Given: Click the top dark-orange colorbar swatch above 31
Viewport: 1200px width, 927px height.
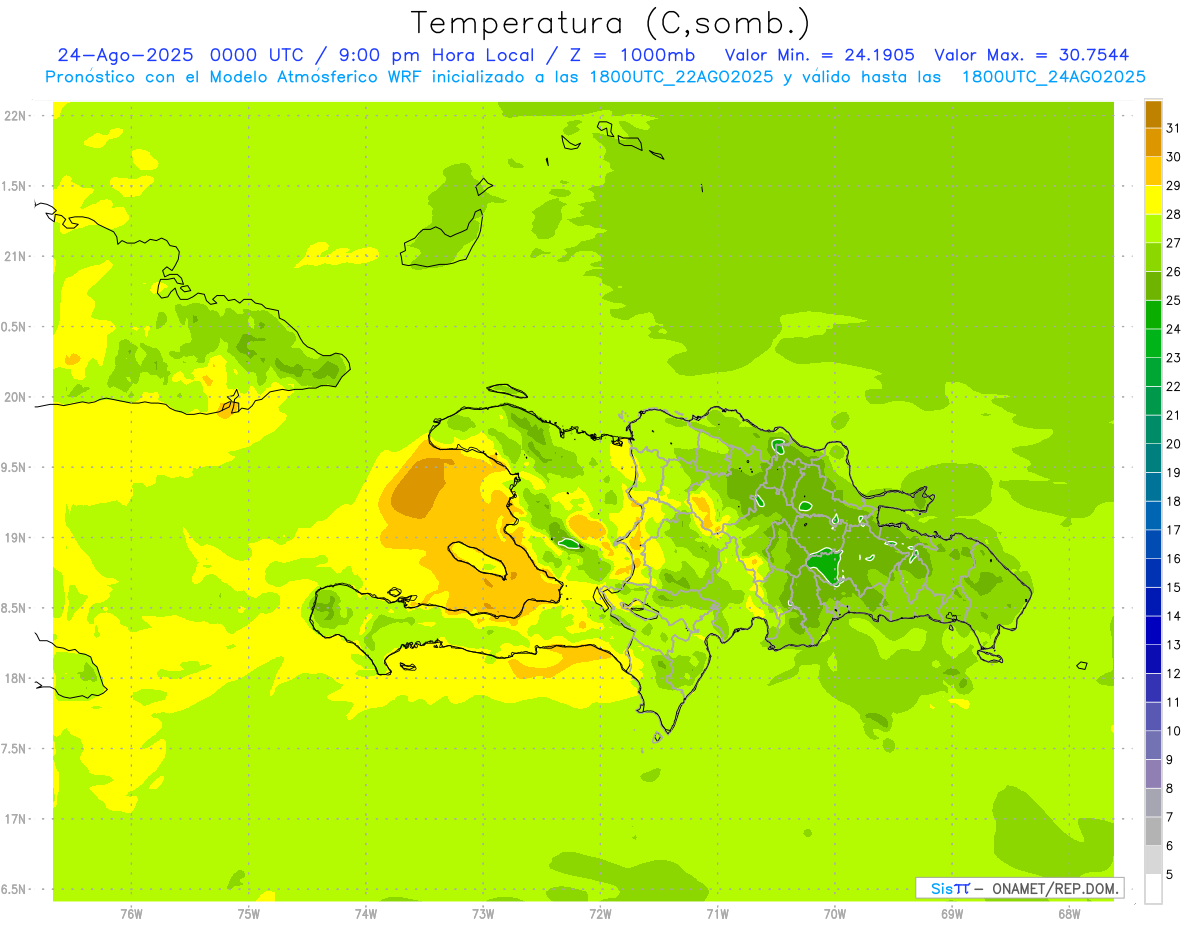Looking at the screenshot, I should click(1153, 114).
